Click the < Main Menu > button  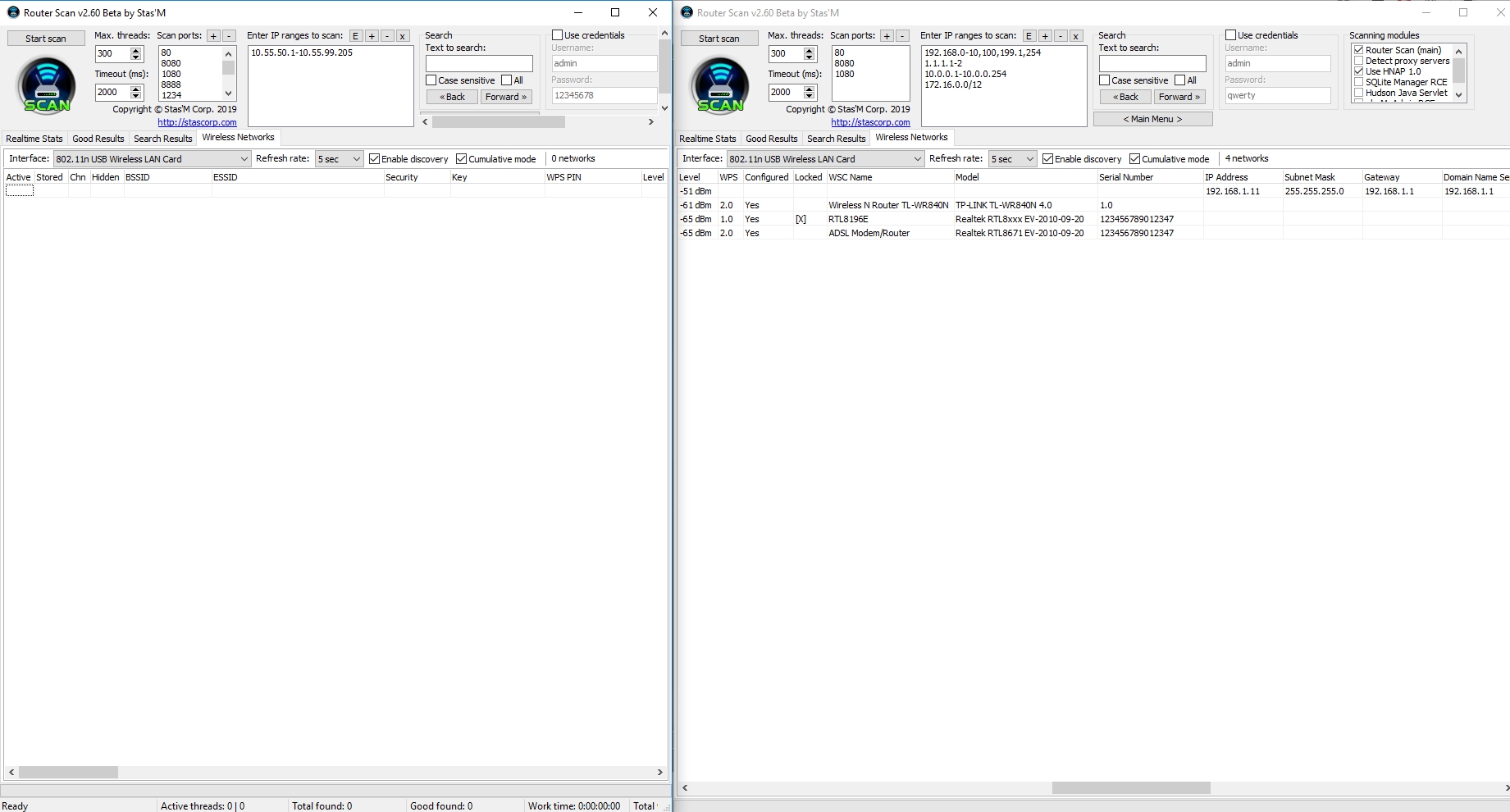(x=1152, y=119)
